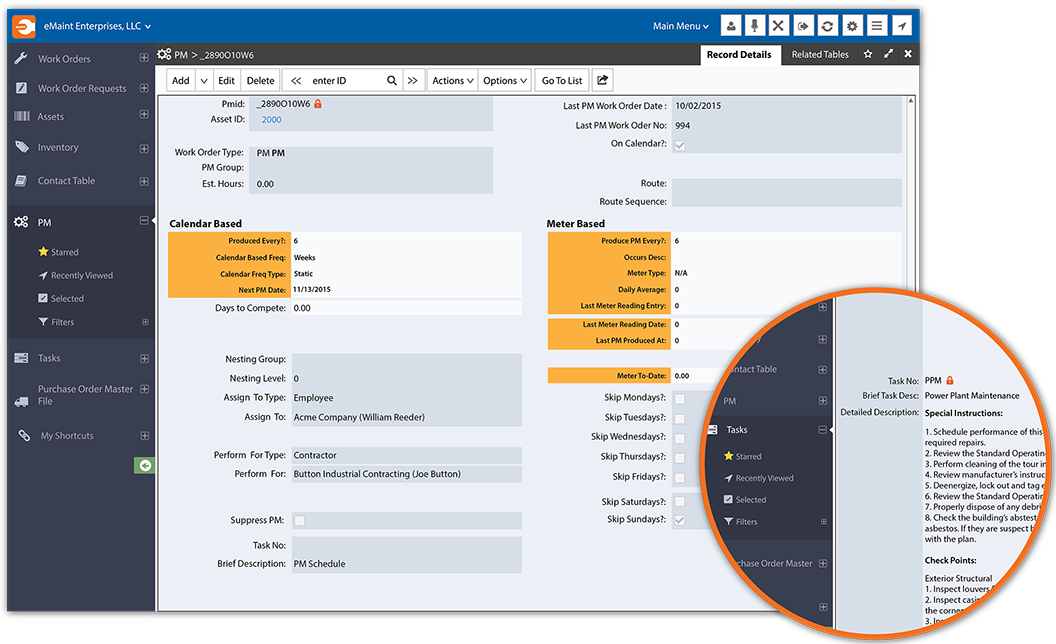Click the PM gears icon in sidebar
The height and width of the screenshot is (644, 1056).
(x=22, y=222)
